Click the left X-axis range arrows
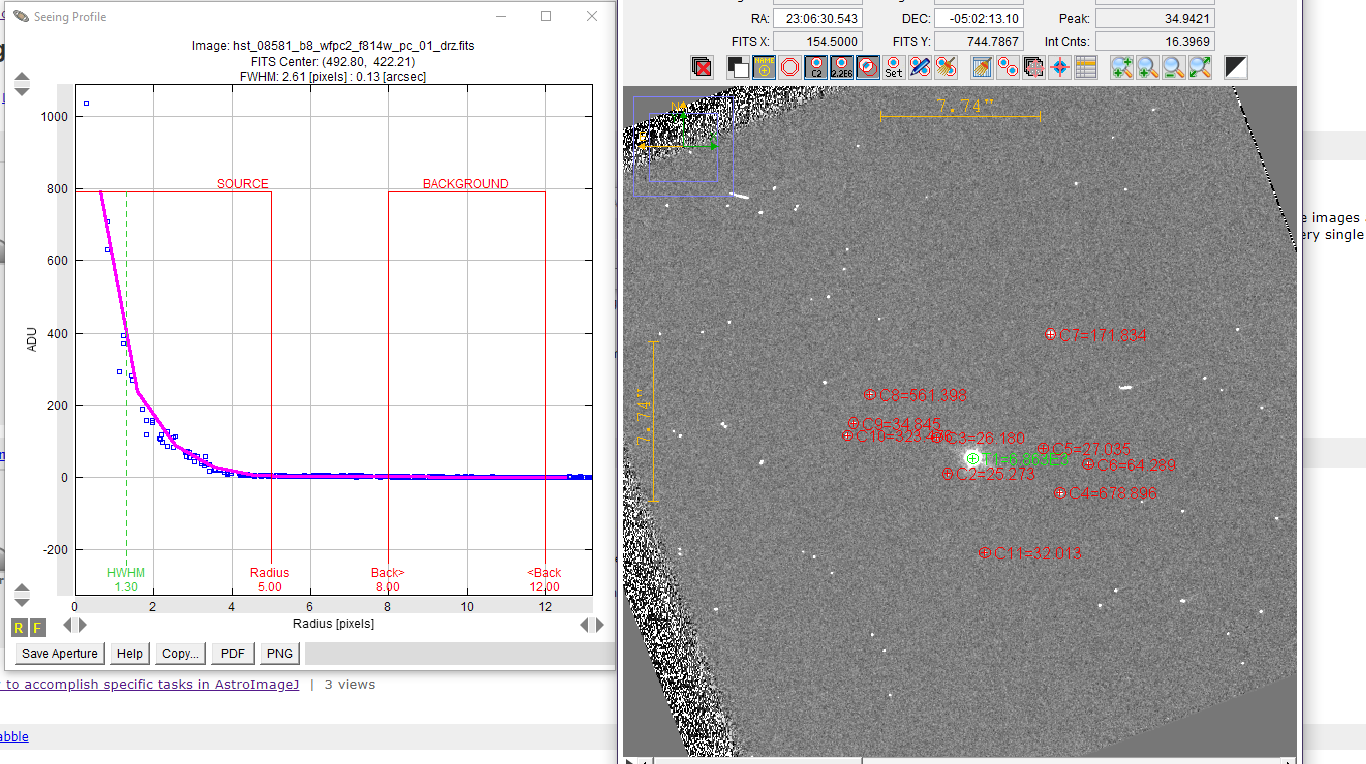This screenshot has height=764, width=1366. click(75, 625)
